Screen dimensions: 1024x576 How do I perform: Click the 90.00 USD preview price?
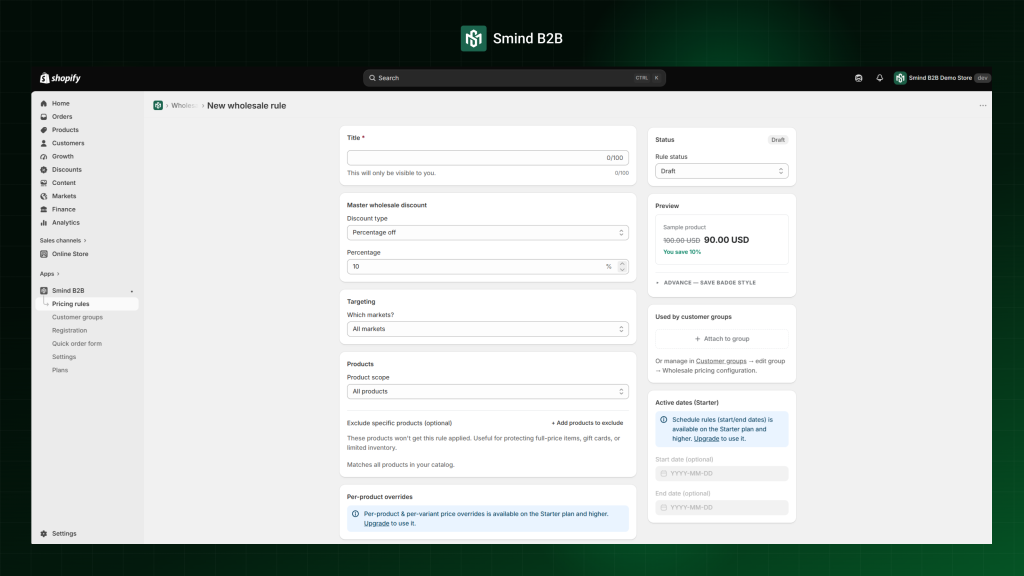(x=726, y=240)
